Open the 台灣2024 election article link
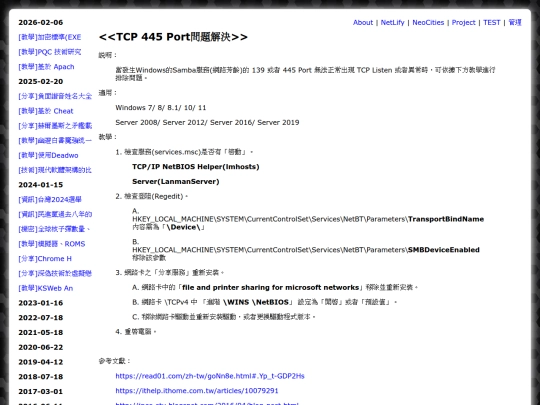 50,200
